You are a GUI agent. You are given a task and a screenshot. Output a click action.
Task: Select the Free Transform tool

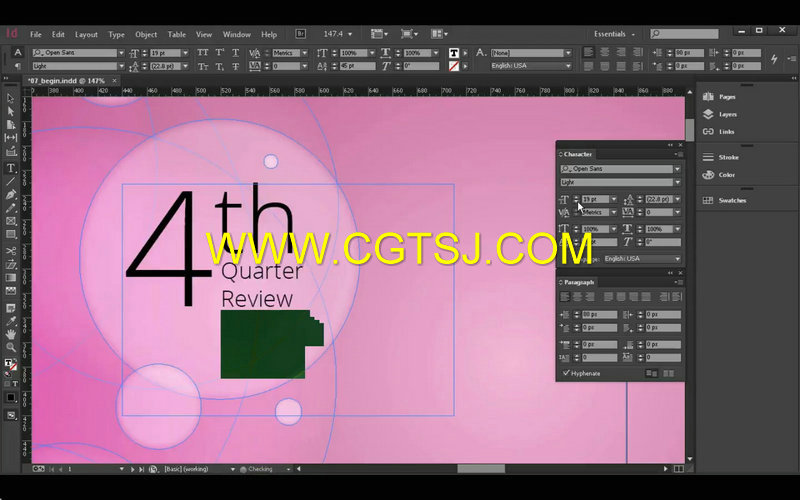(x=11, y=264)
